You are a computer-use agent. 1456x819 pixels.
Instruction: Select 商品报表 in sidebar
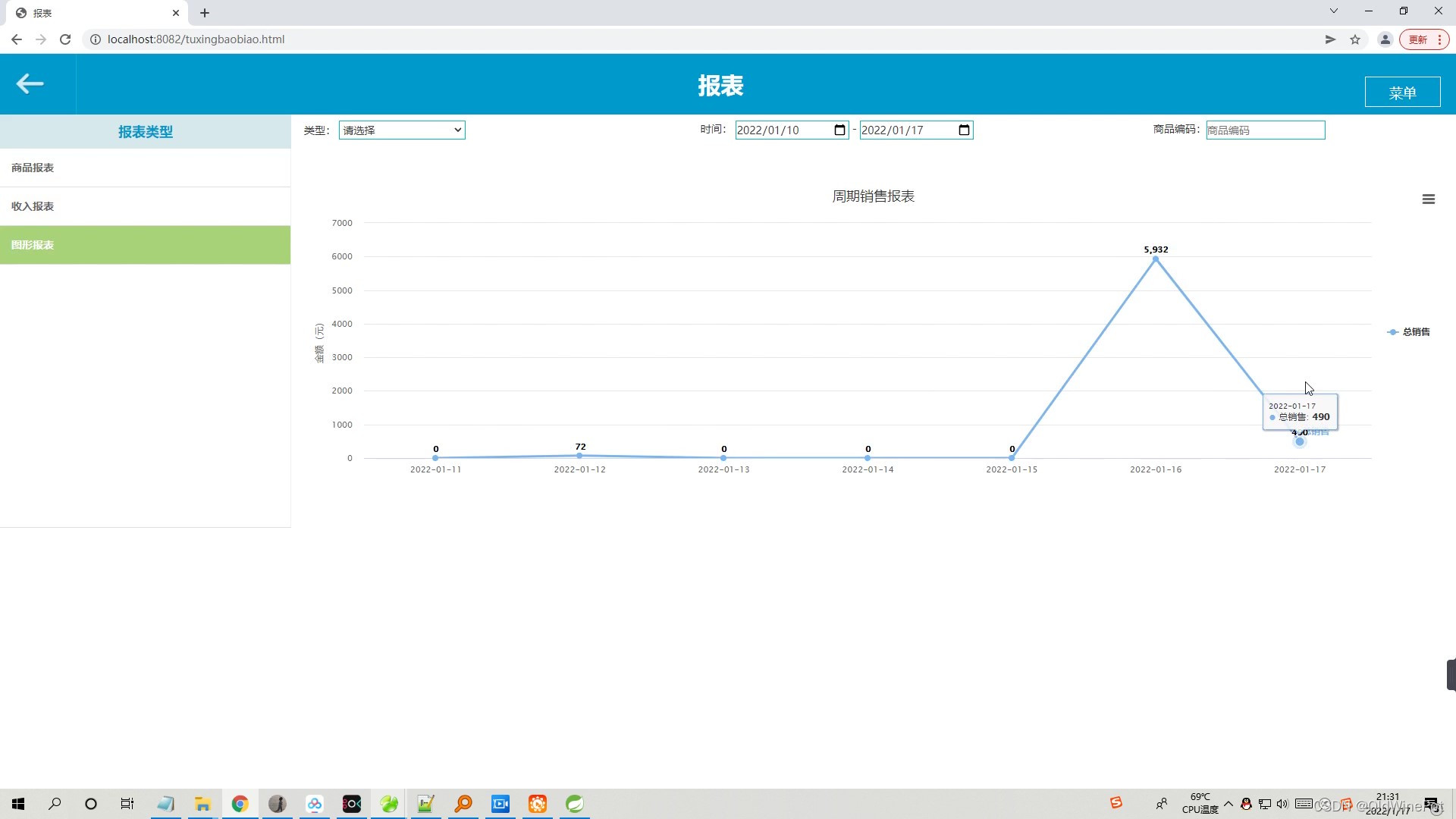(33, 168)
